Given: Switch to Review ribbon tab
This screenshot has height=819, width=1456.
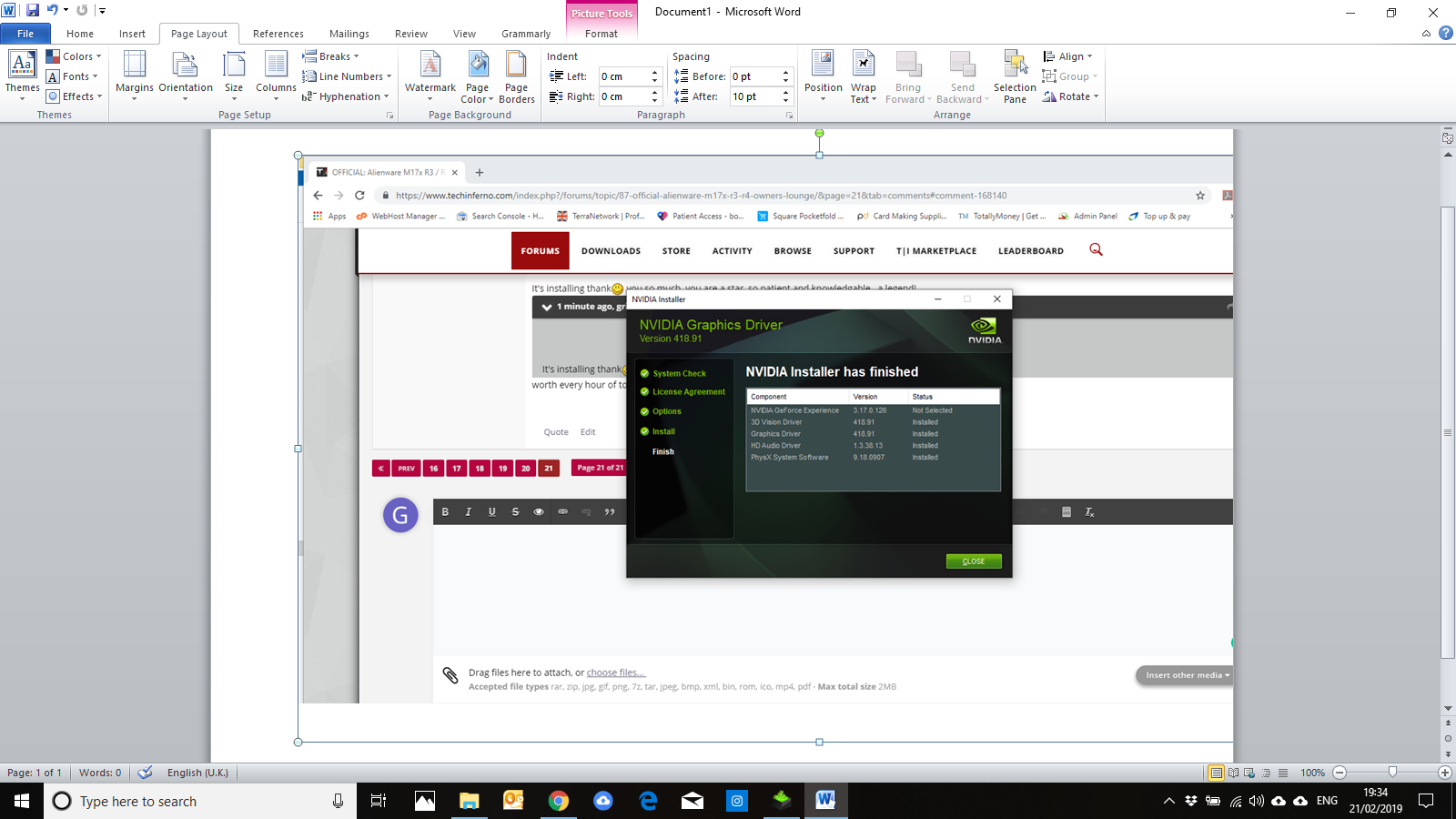Looking at the screenshot, I should 411,34.
